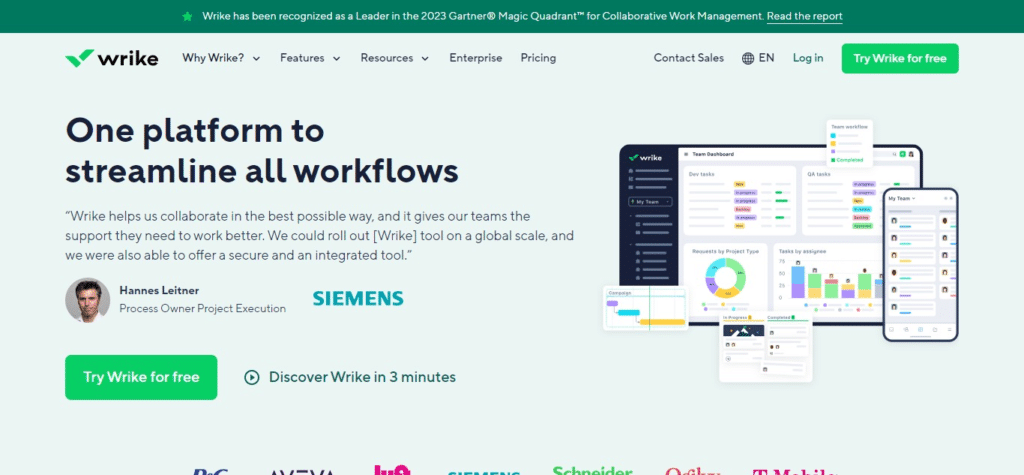Click Hannes Leitner's profile photo
1024x475 pixels.
point(87,299)
